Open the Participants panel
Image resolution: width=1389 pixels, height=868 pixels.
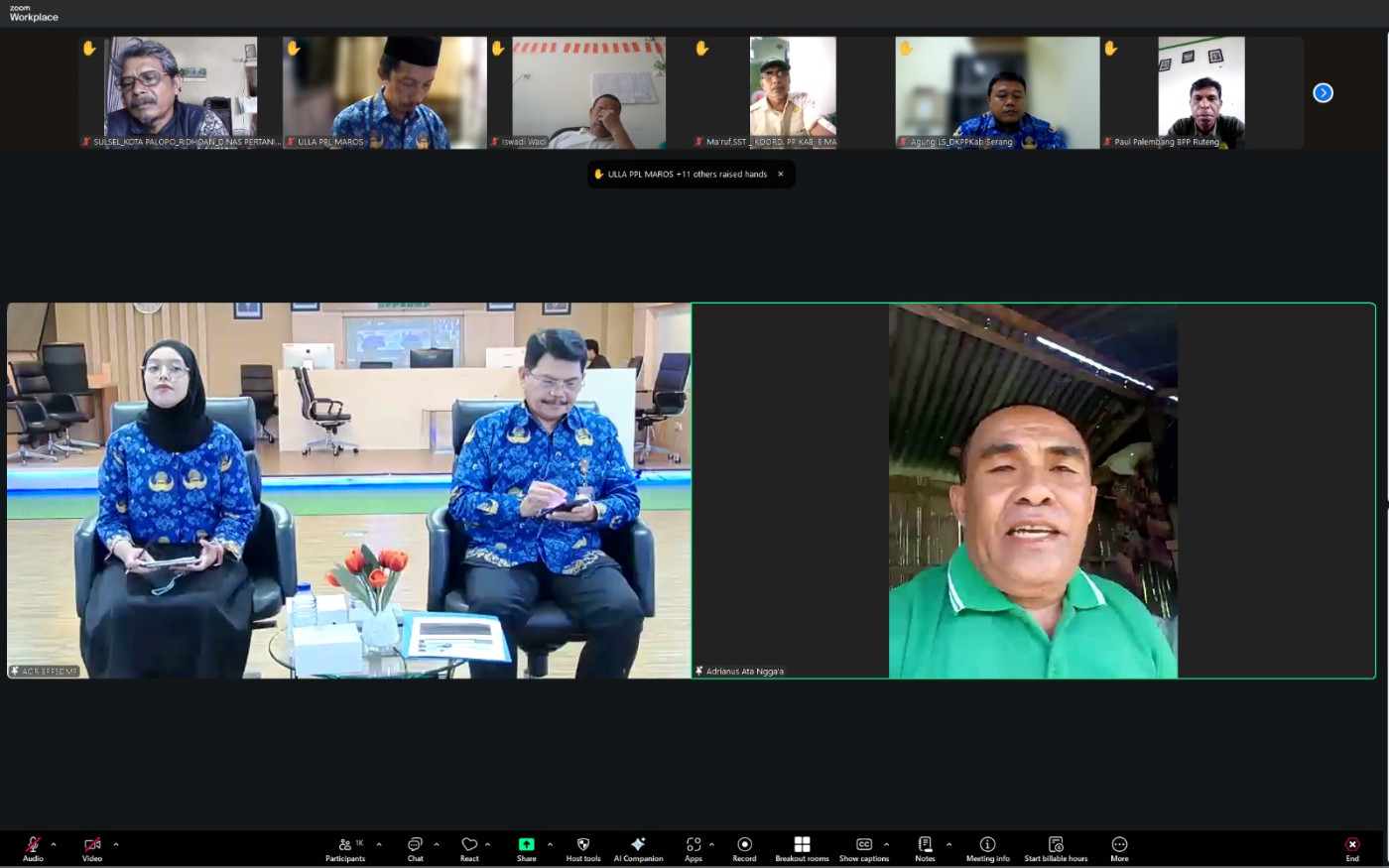345,848
